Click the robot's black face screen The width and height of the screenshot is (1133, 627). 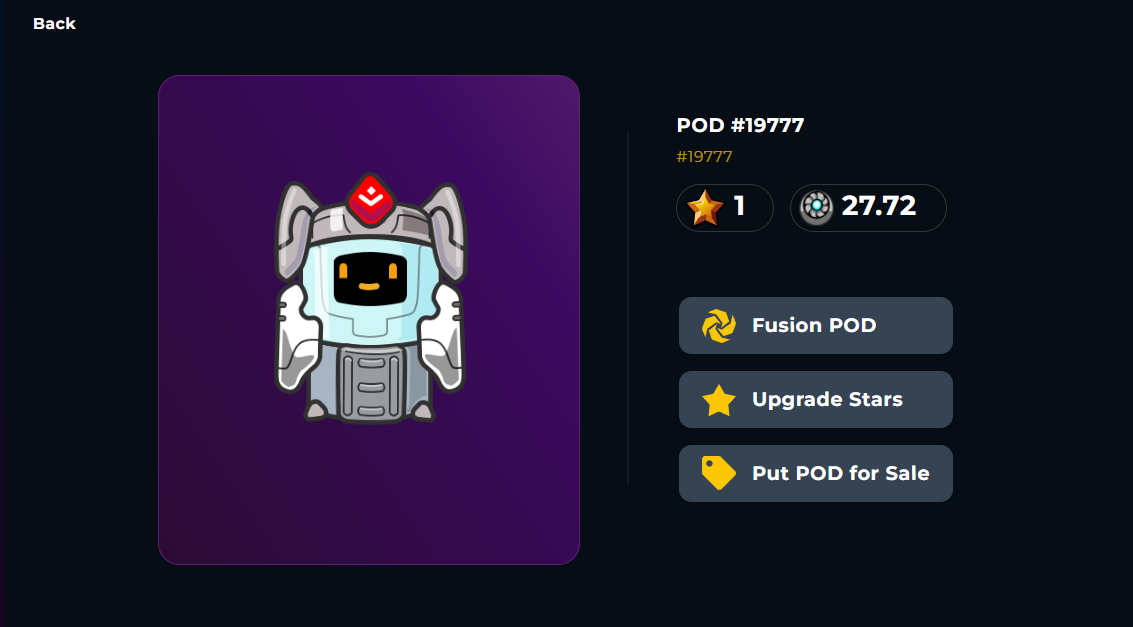tap(370, 279)
